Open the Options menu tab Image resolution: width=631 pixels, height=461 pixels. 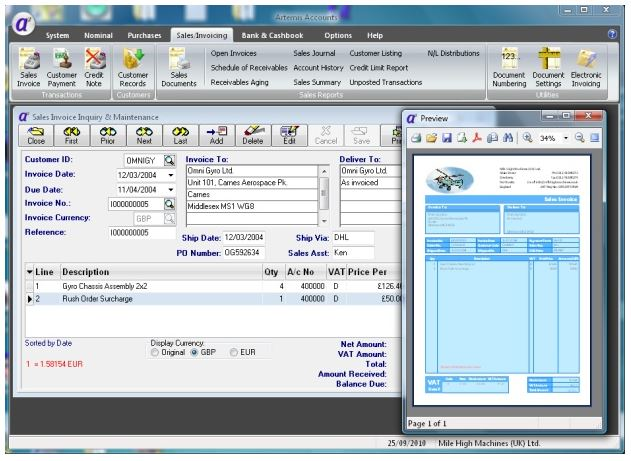338,35
